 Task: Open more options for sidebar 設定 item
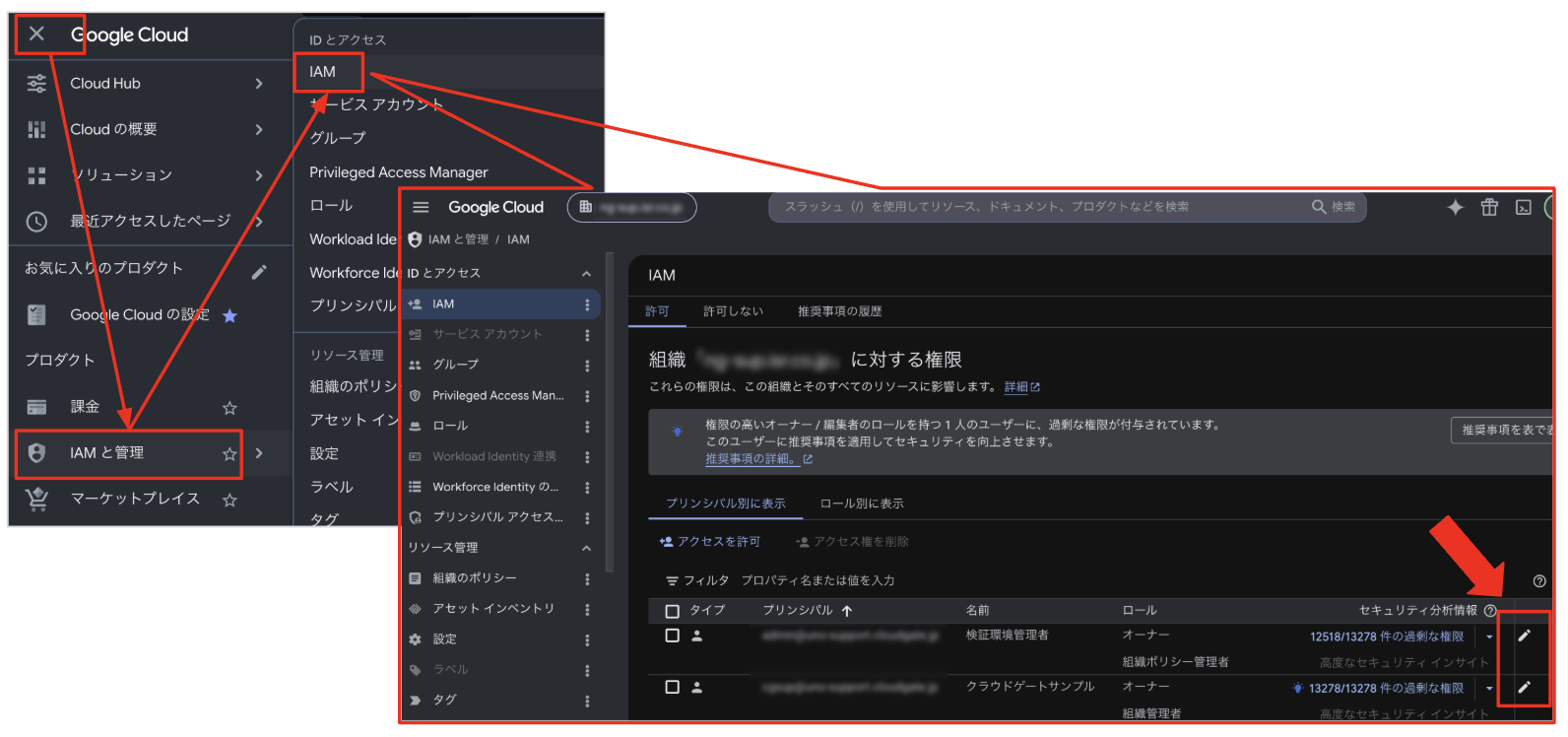(x=587, y=639)
